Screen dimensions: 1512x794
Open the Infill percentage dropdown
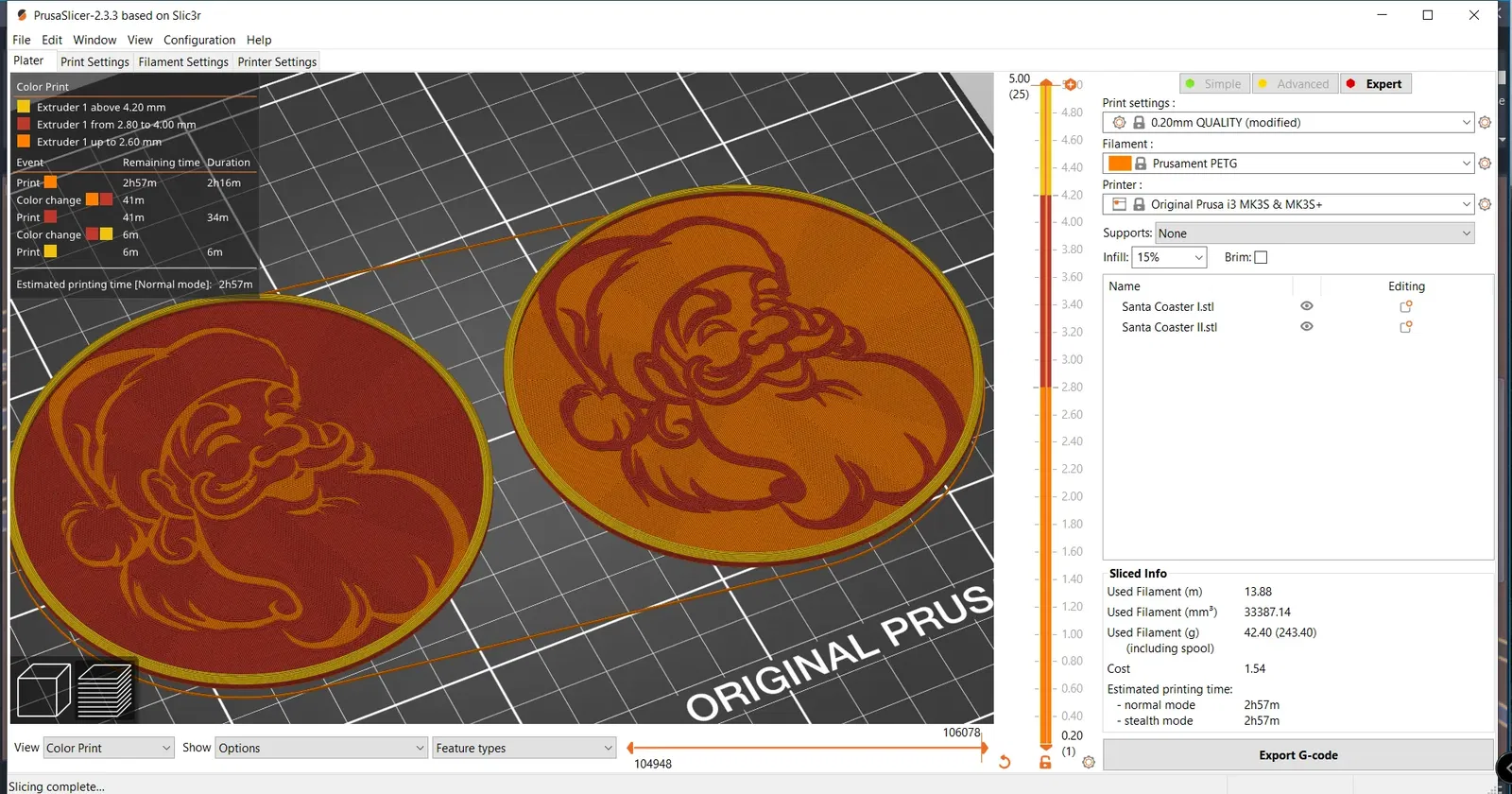click(x=1169, y=257)
